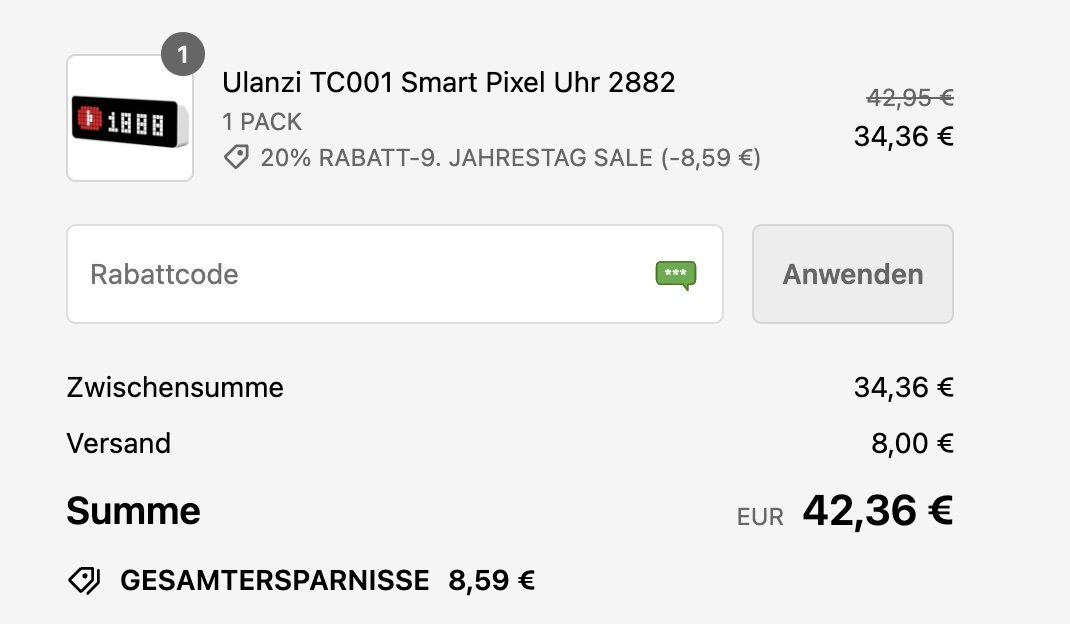
Task: Click the EUR currency label
Action: [x=760, y=517]
